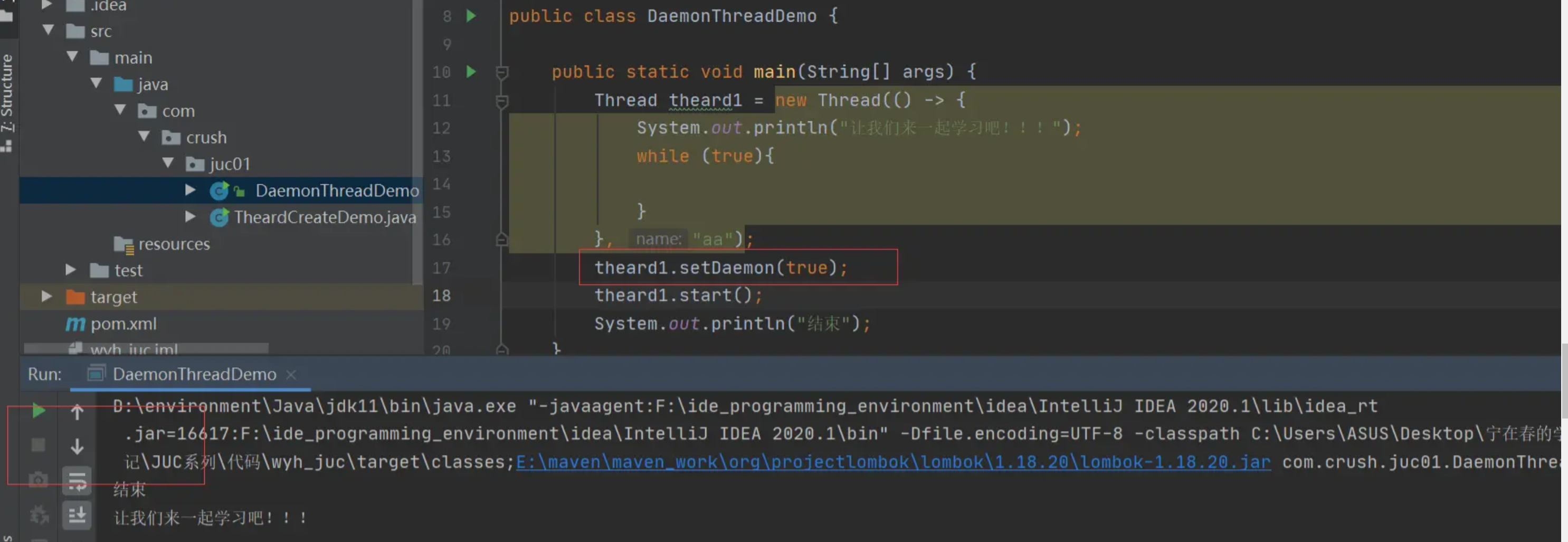
Task: Click theard1.setDaemon(true) line
Action: tap(721, 268)
